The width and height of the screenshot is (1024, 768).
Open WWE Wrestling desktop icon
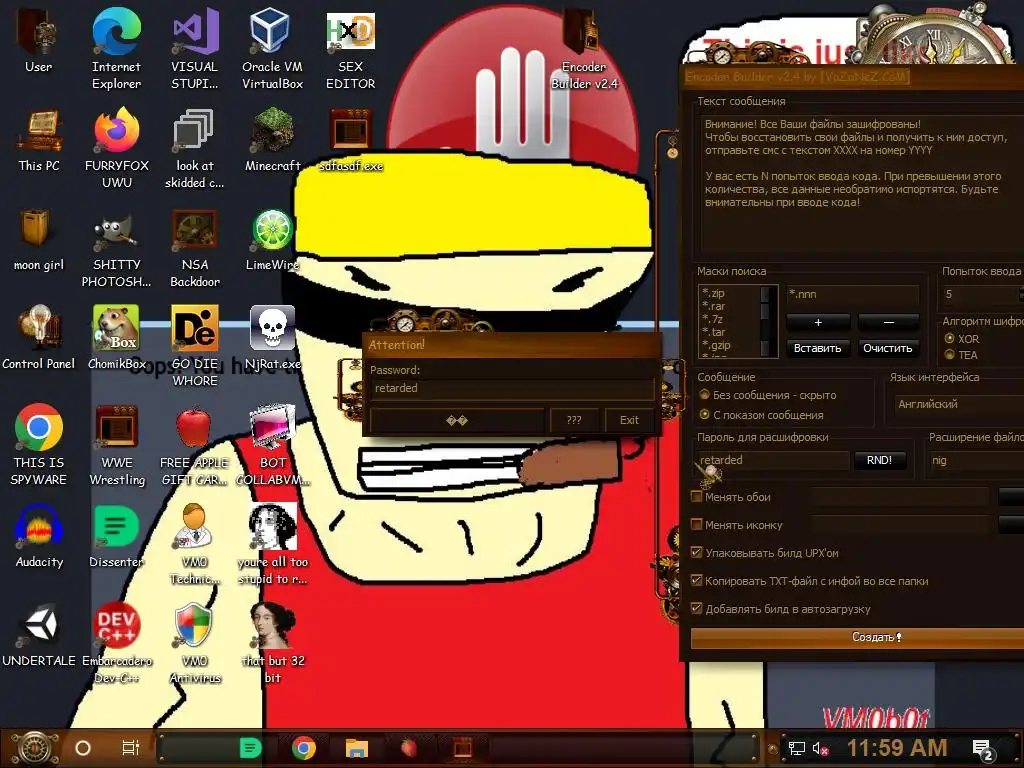117,444
